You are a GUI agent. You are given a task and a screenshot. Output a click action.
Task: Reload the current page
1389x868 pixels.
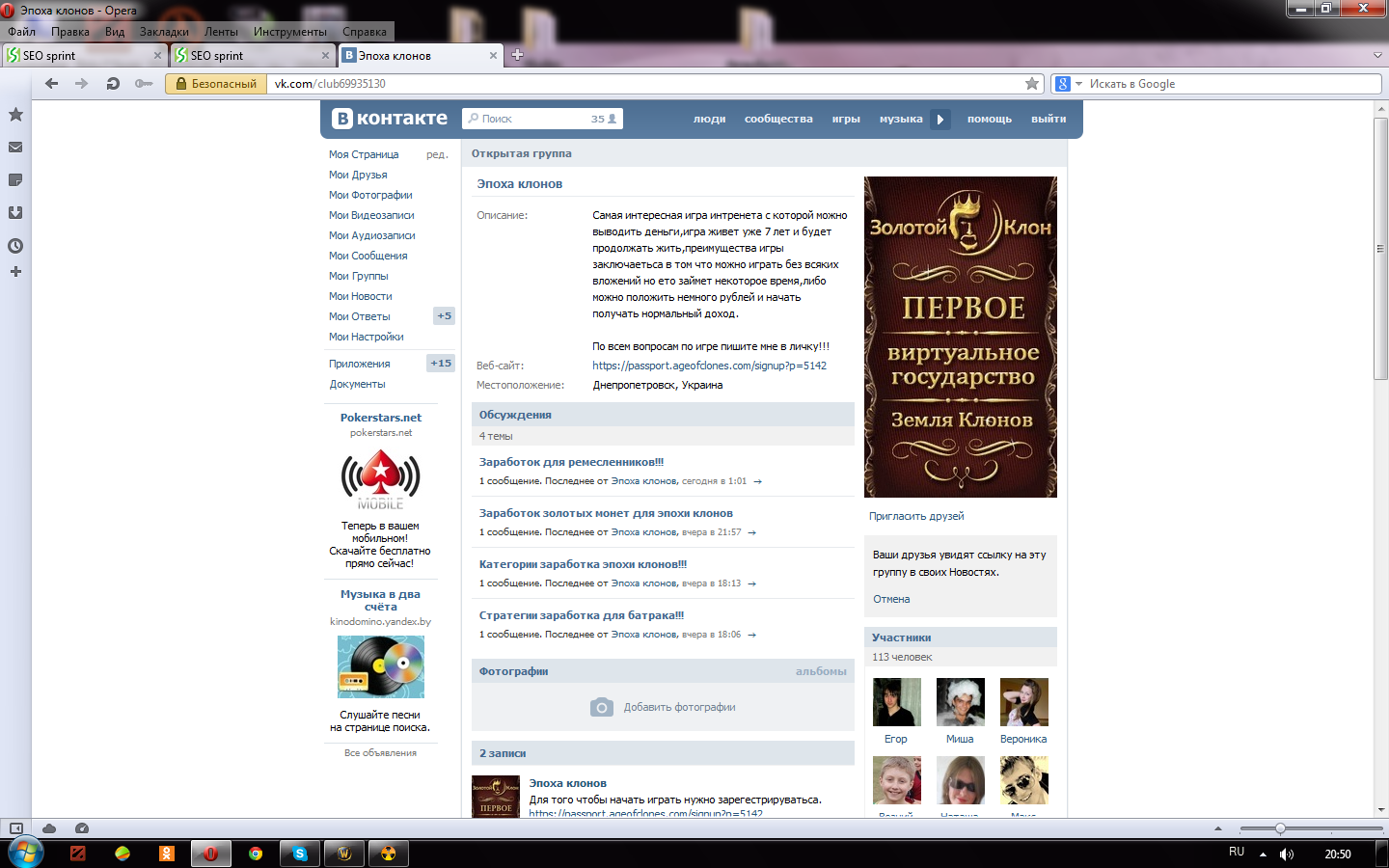(113, 84)
